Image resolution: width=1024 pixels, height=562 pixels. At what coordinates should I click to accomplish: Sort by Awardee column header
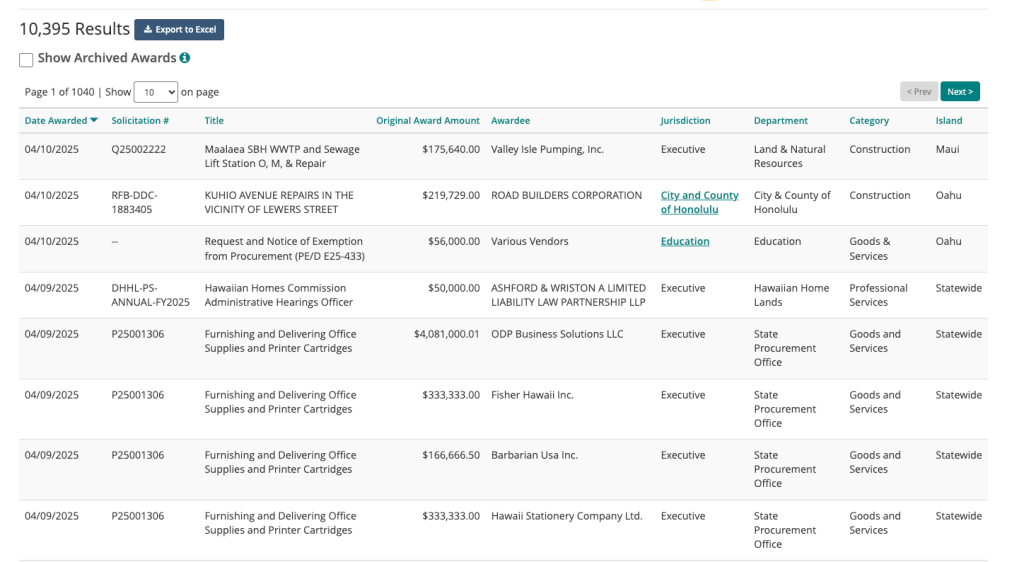click(x=511, y=121)
